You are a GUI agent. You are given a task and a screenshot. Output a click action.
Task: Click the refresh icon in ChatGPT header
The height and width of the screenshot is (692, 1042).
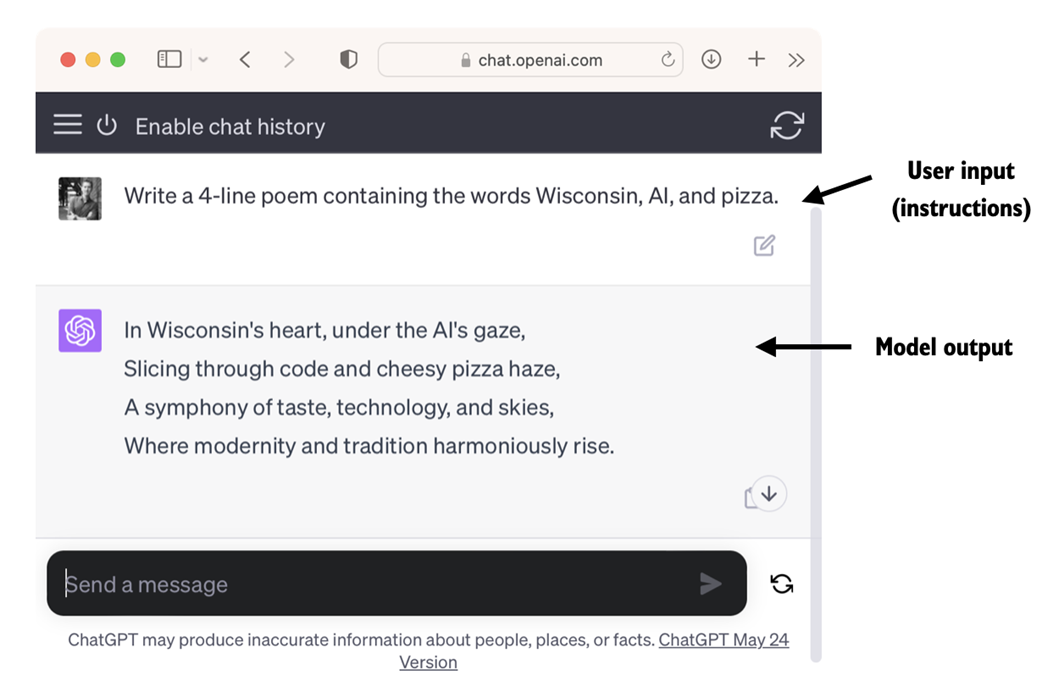[x=787, y=125]
